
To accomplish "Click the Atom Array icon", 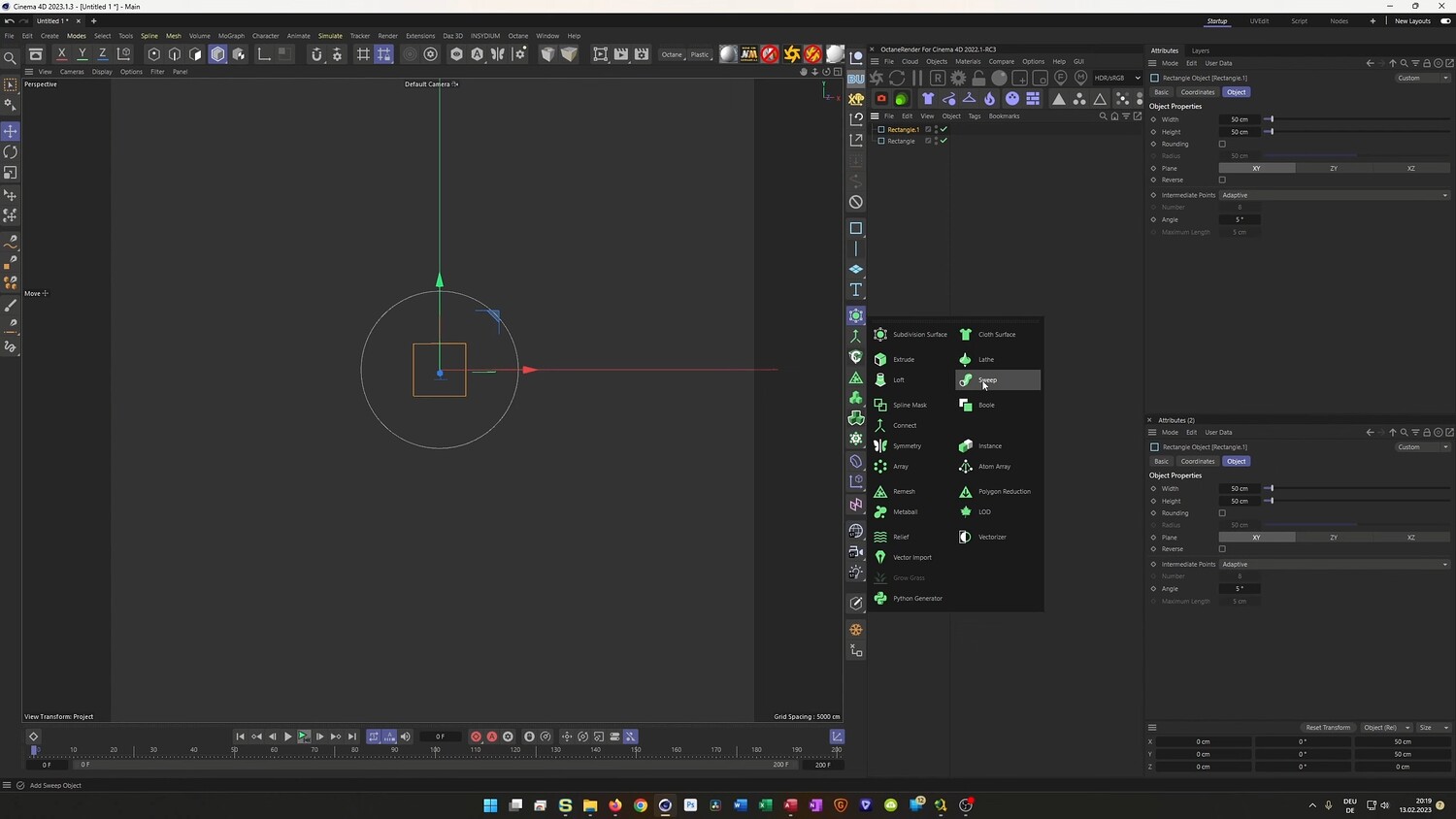I will point(966,467).
